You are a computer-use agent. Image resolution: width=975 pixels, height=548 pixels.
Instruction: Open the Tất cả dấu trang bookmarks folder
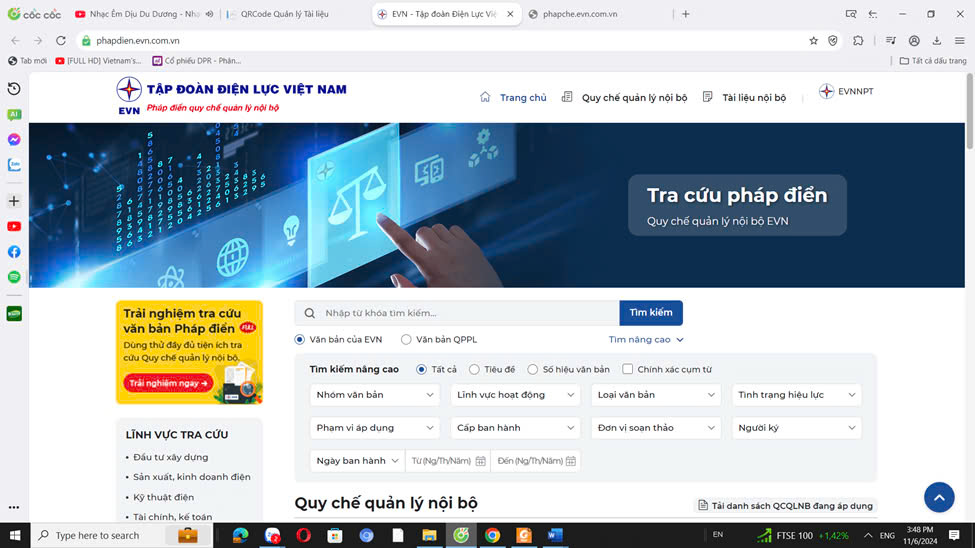tap(933, 61)
